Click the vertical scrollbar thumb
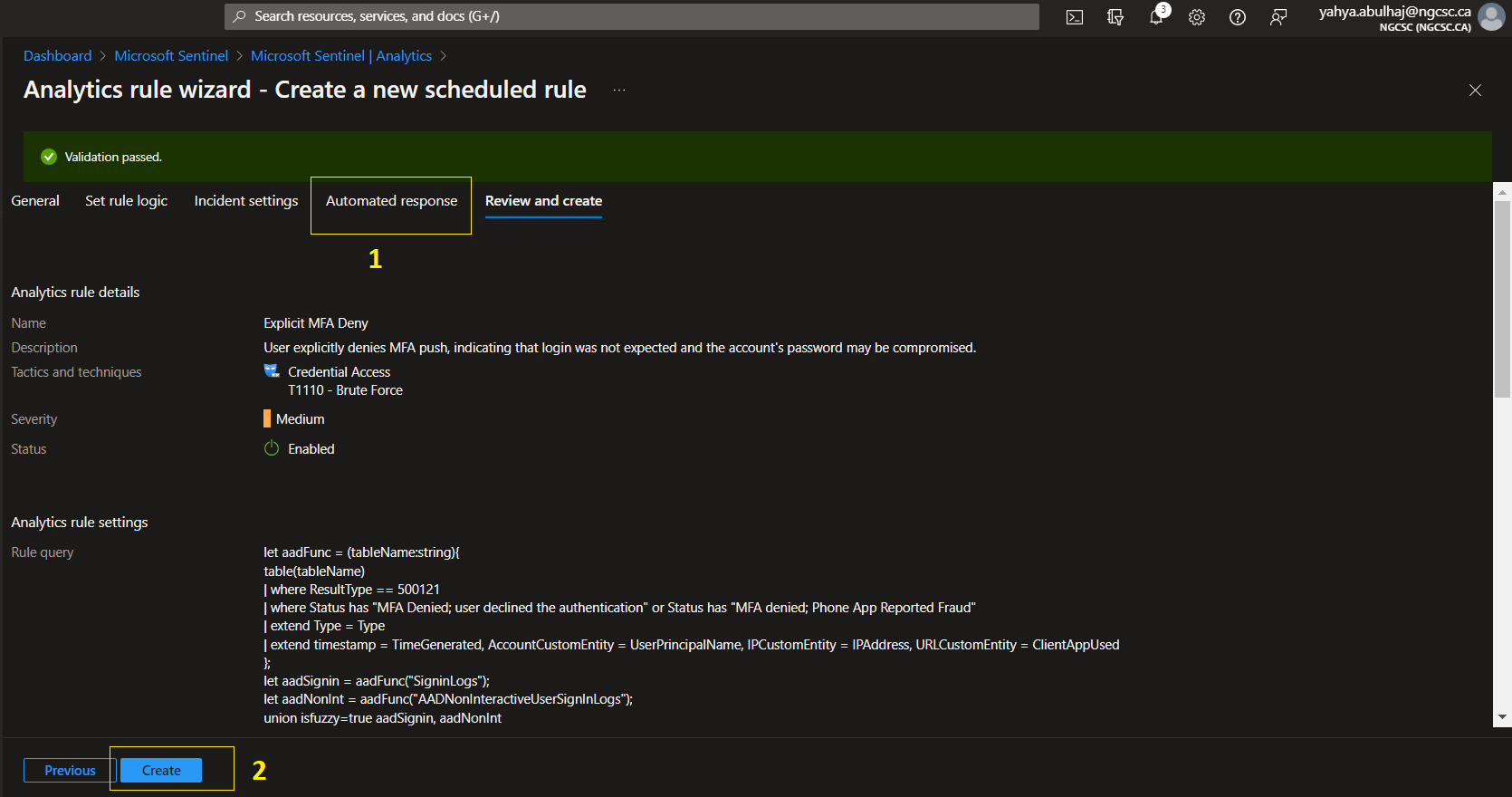This screenshot has height=797, width=1512. click(x=1502, y=299)
